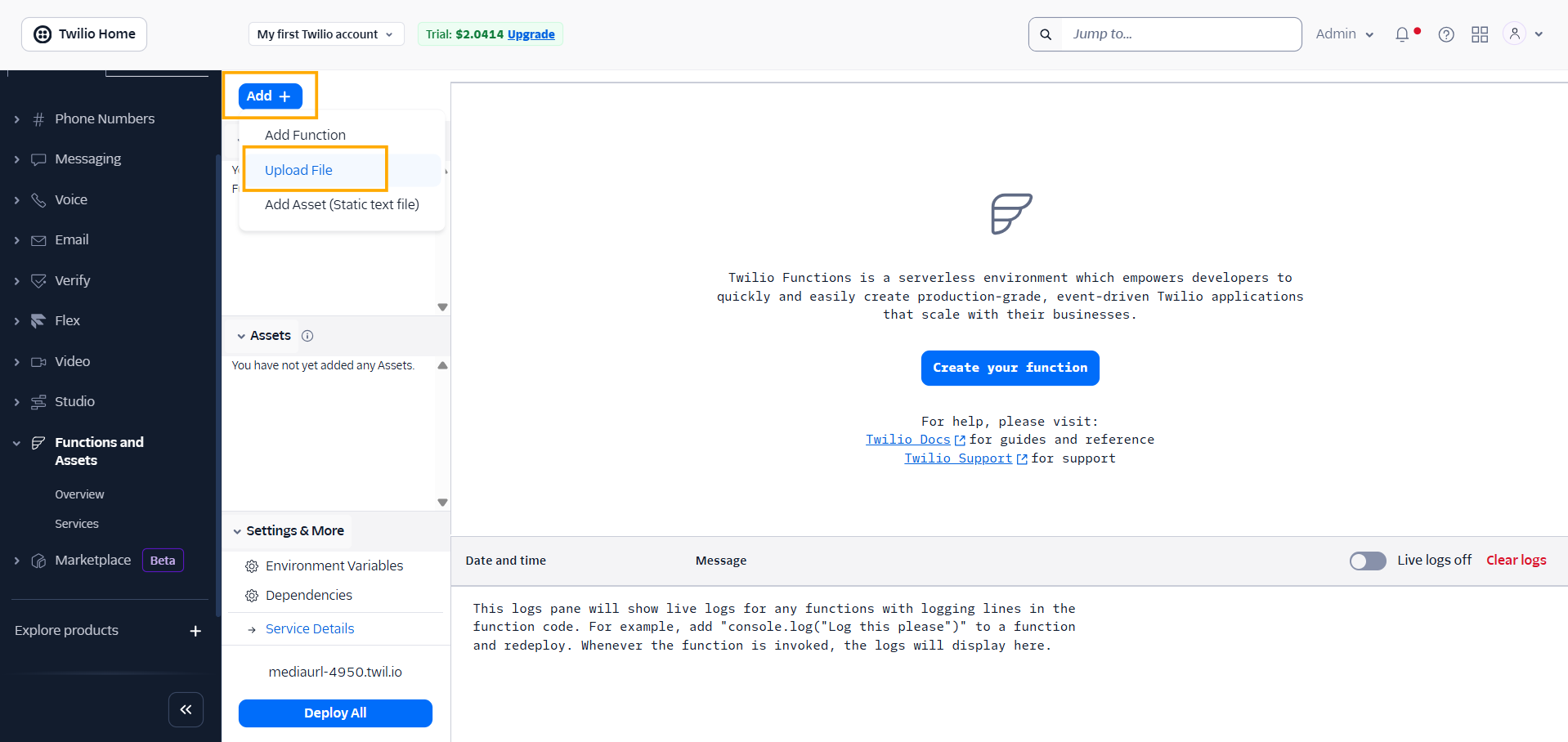Open the Services sidebar item
This screenshot has width=1568, height=742.
[77, 524]
